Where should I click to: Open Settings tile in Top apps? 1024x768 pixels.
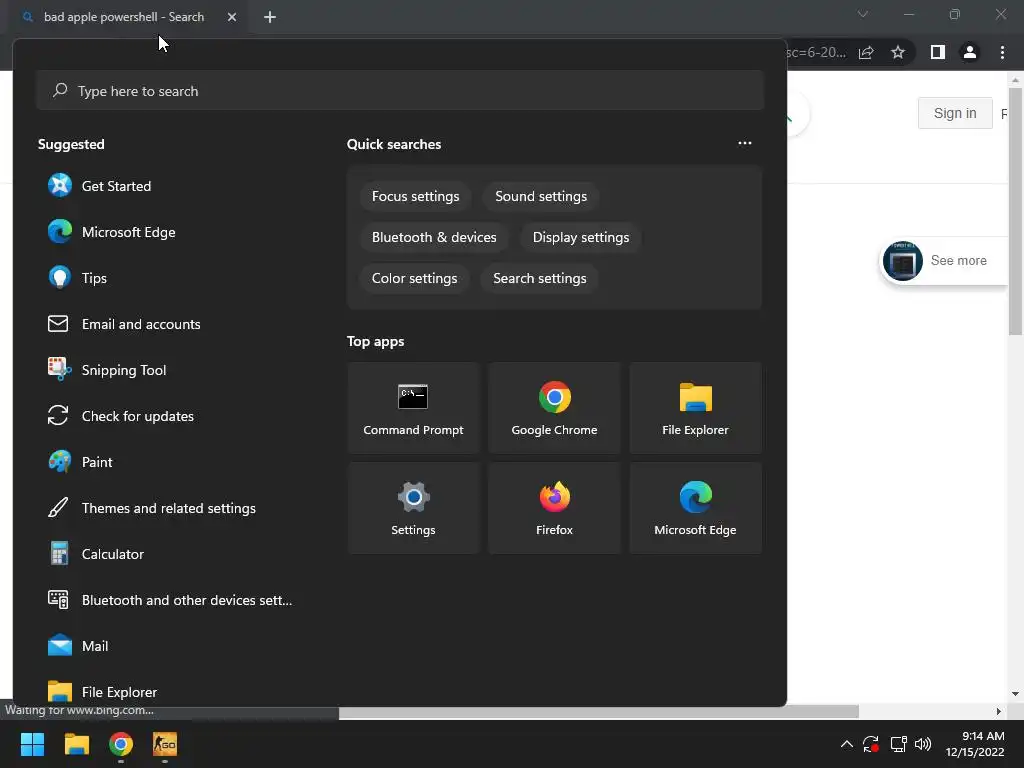pos(413,508)
